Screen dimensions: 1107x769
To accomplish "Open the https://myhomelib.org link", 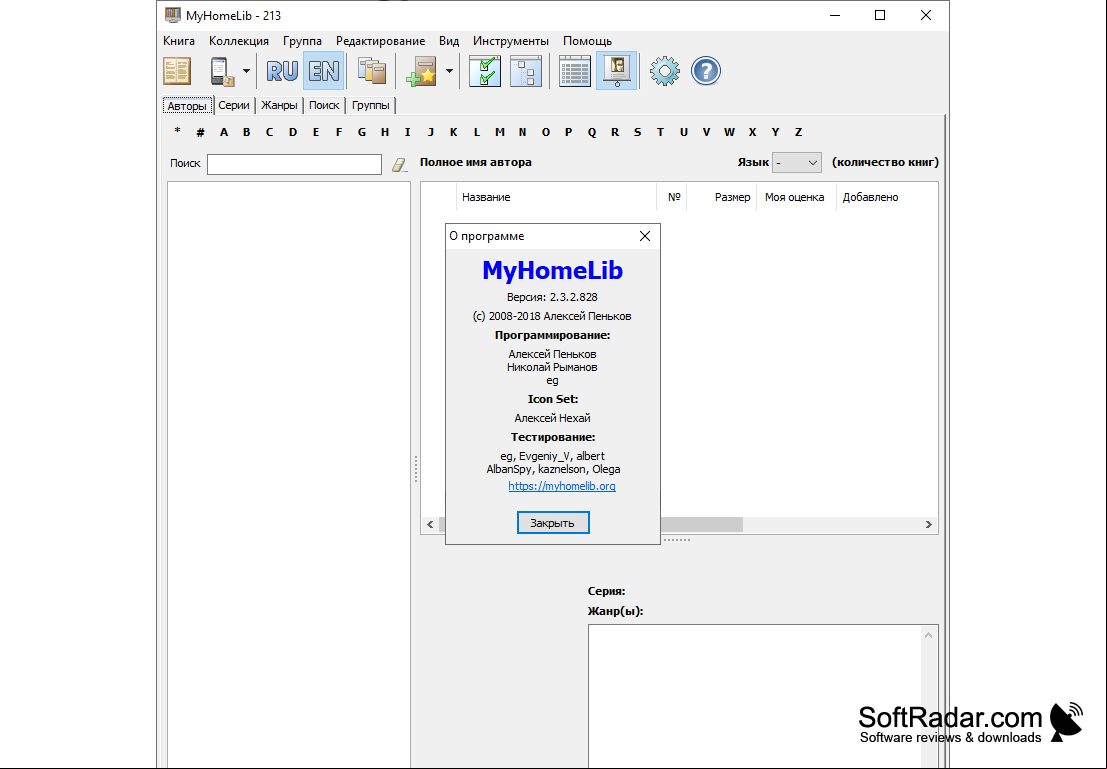I will point(562,486).
